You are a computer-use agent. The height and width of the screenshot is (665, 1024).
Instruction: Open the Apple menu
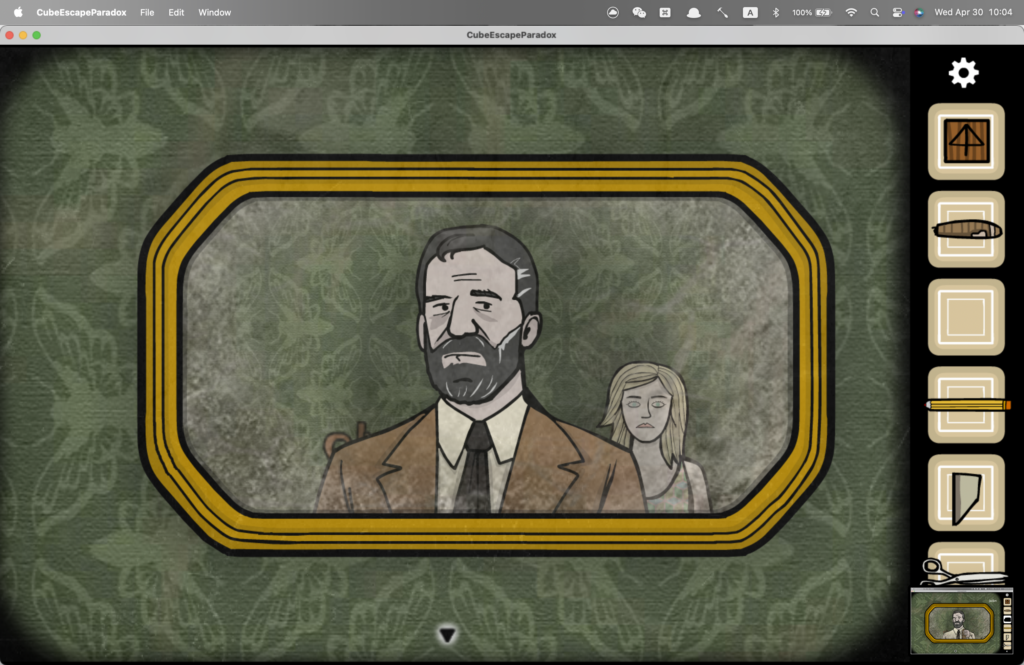pyautogui.click(x=18, y=12)
